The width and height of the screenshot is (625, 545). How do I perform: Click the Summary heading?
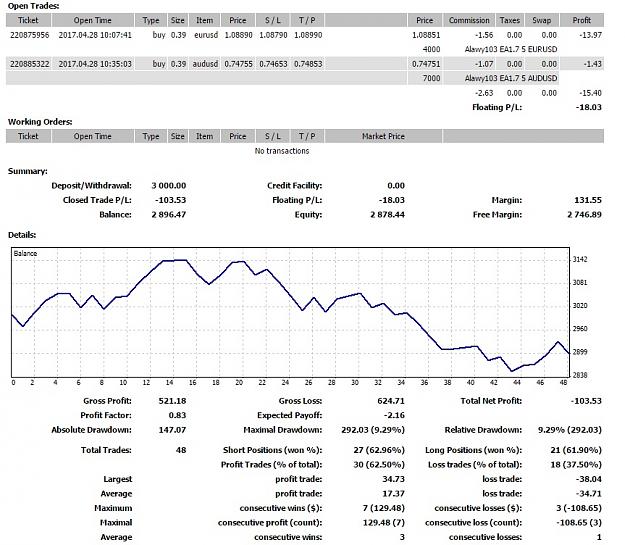coord(28,171)
